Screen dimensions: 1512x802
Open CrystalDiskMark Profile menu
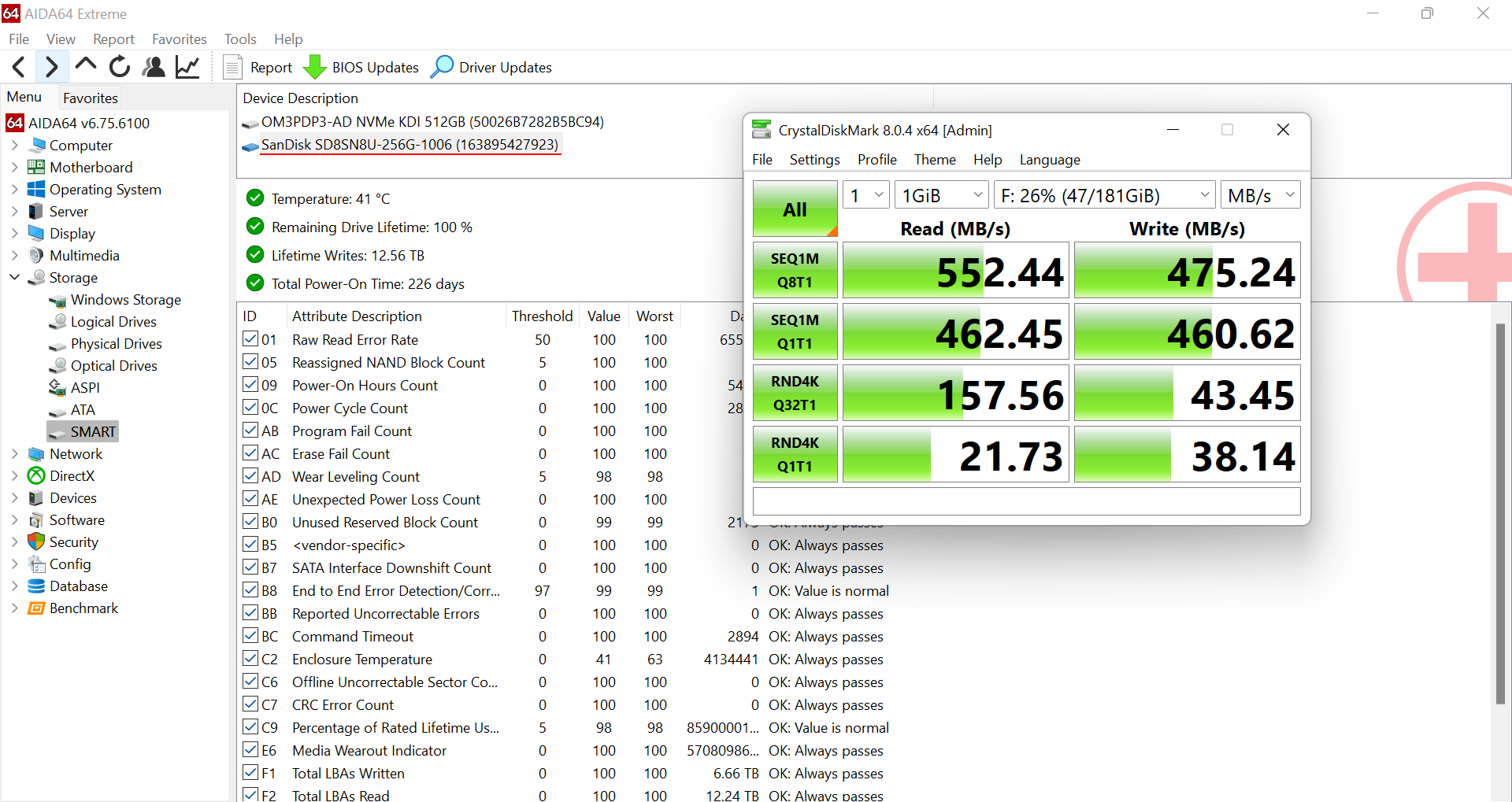[877, 160]
